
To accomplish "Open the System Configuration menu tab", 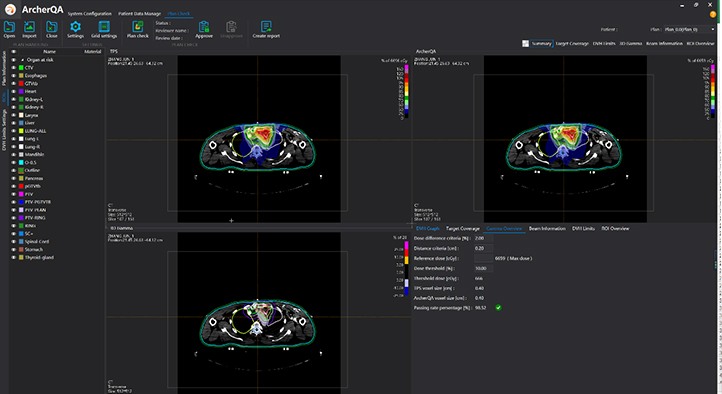I will [89, 13].
